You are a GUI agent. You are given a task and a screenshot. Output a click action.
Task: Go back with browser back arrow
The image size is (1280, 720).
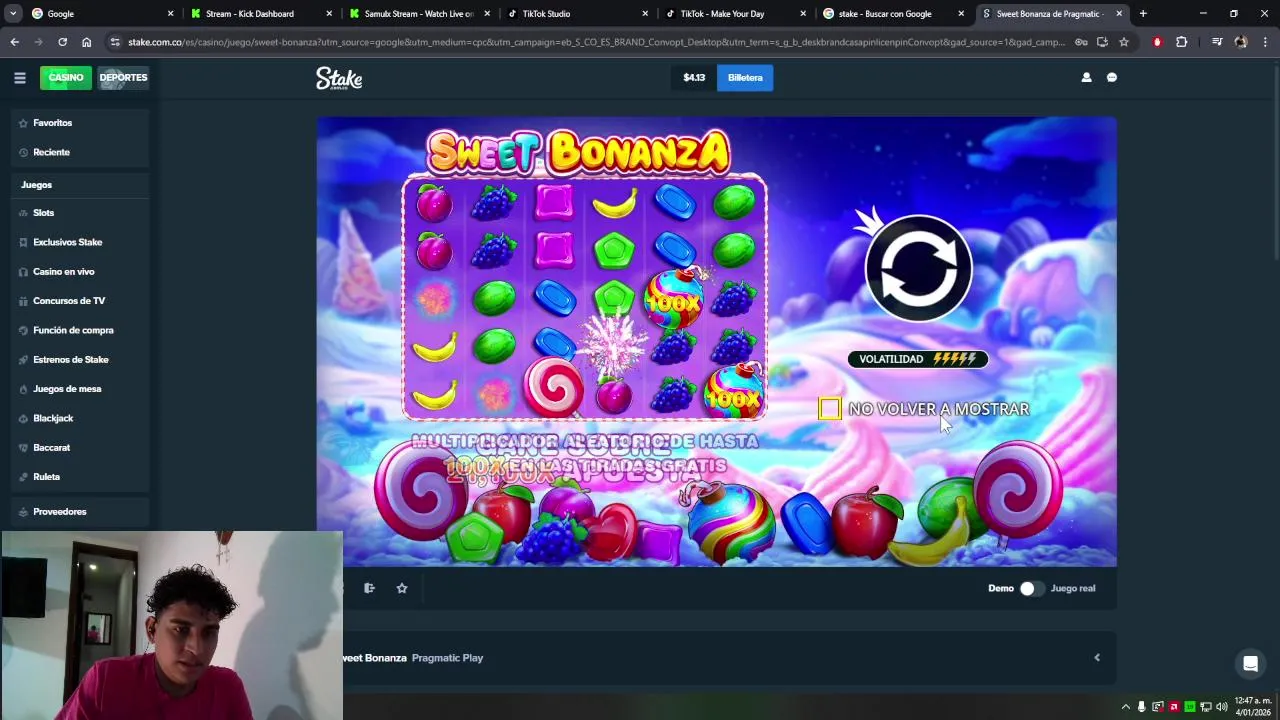pos(14,42)
